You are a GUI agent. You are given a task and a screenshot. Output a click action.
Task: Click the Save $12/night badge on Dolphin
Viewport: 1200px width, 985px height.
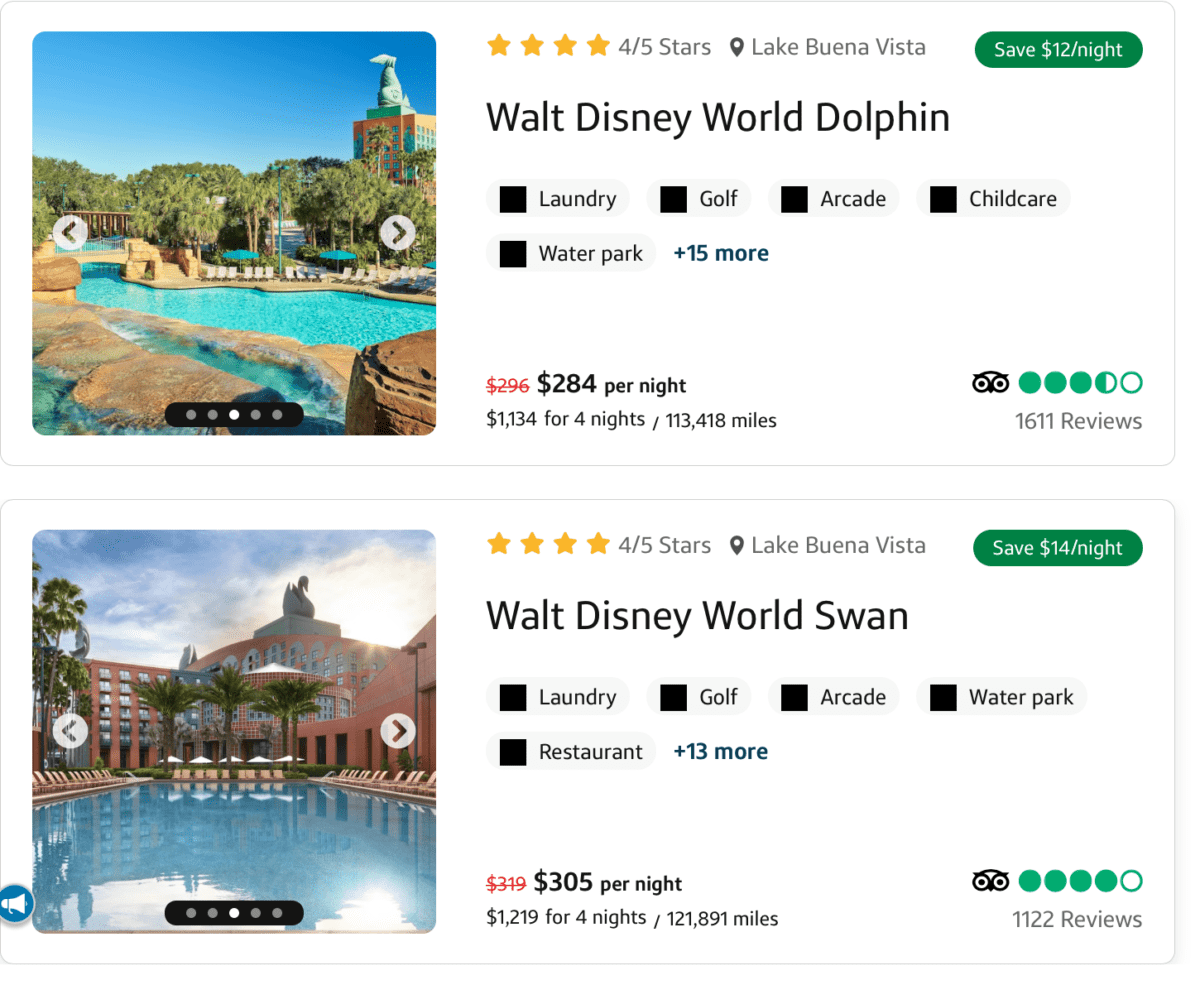coord(1057,49)
